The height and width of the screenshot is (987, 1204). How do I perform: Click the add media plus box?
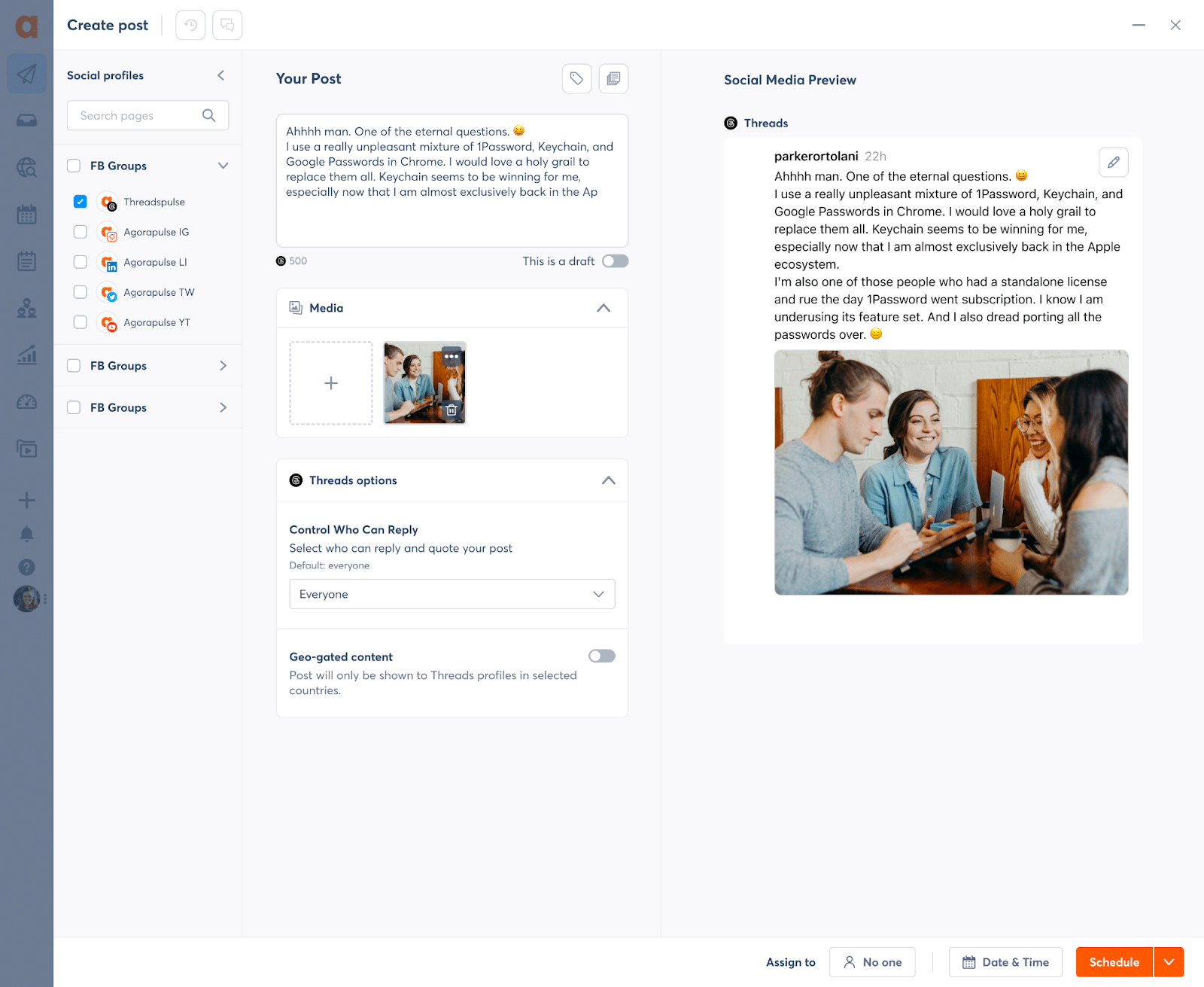click(x=331, y=383)
